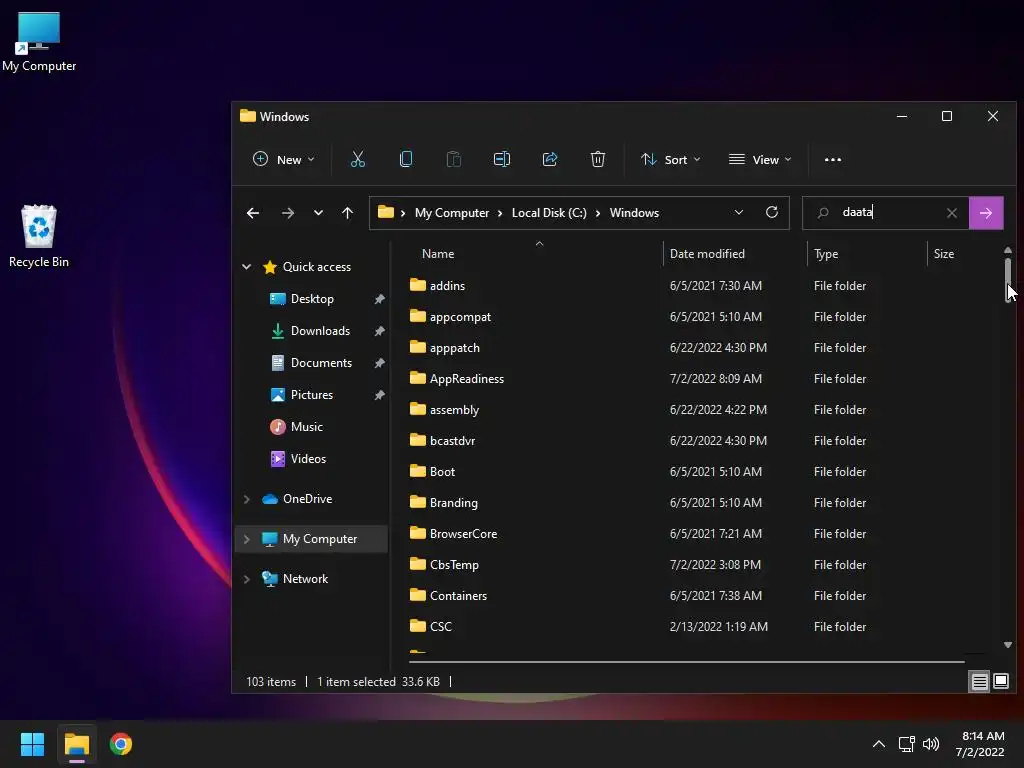Expand the Network tree node
1024x768 pixels.
[247, 579]
